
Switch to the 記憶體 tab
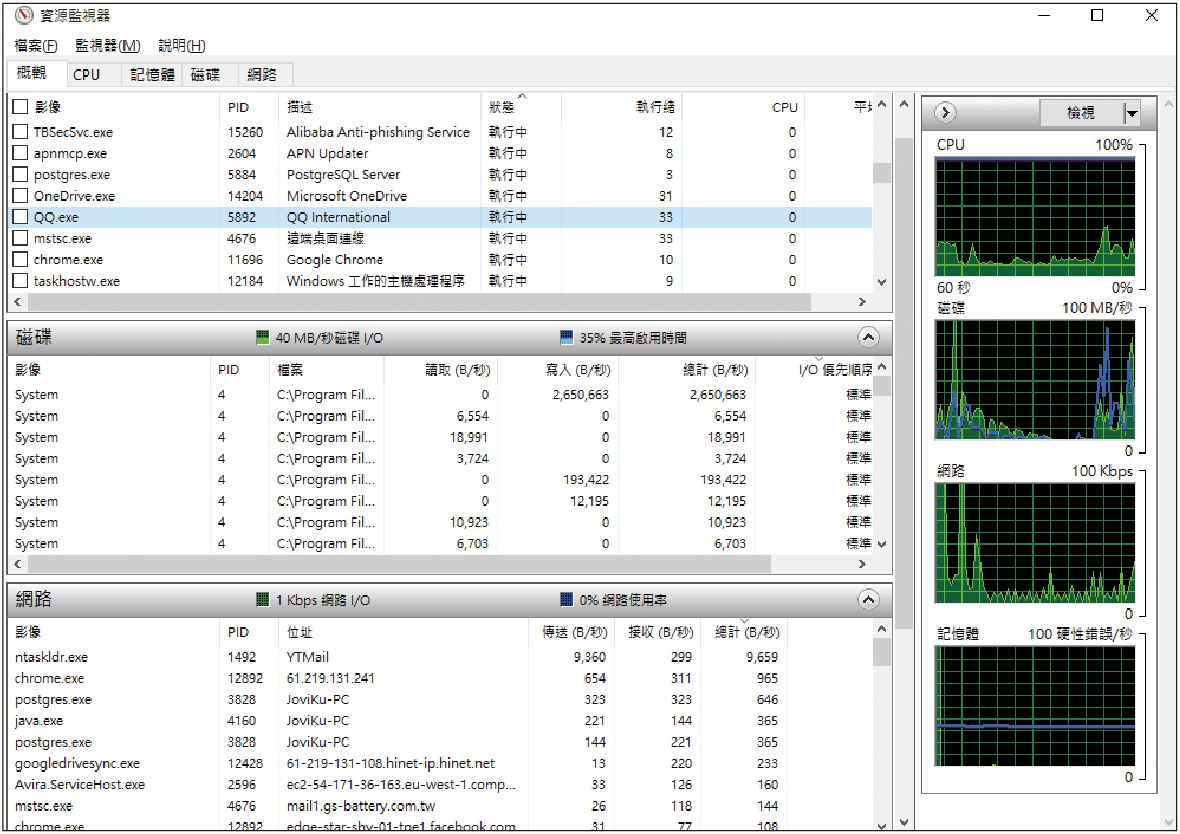click(x=152, y=75)
